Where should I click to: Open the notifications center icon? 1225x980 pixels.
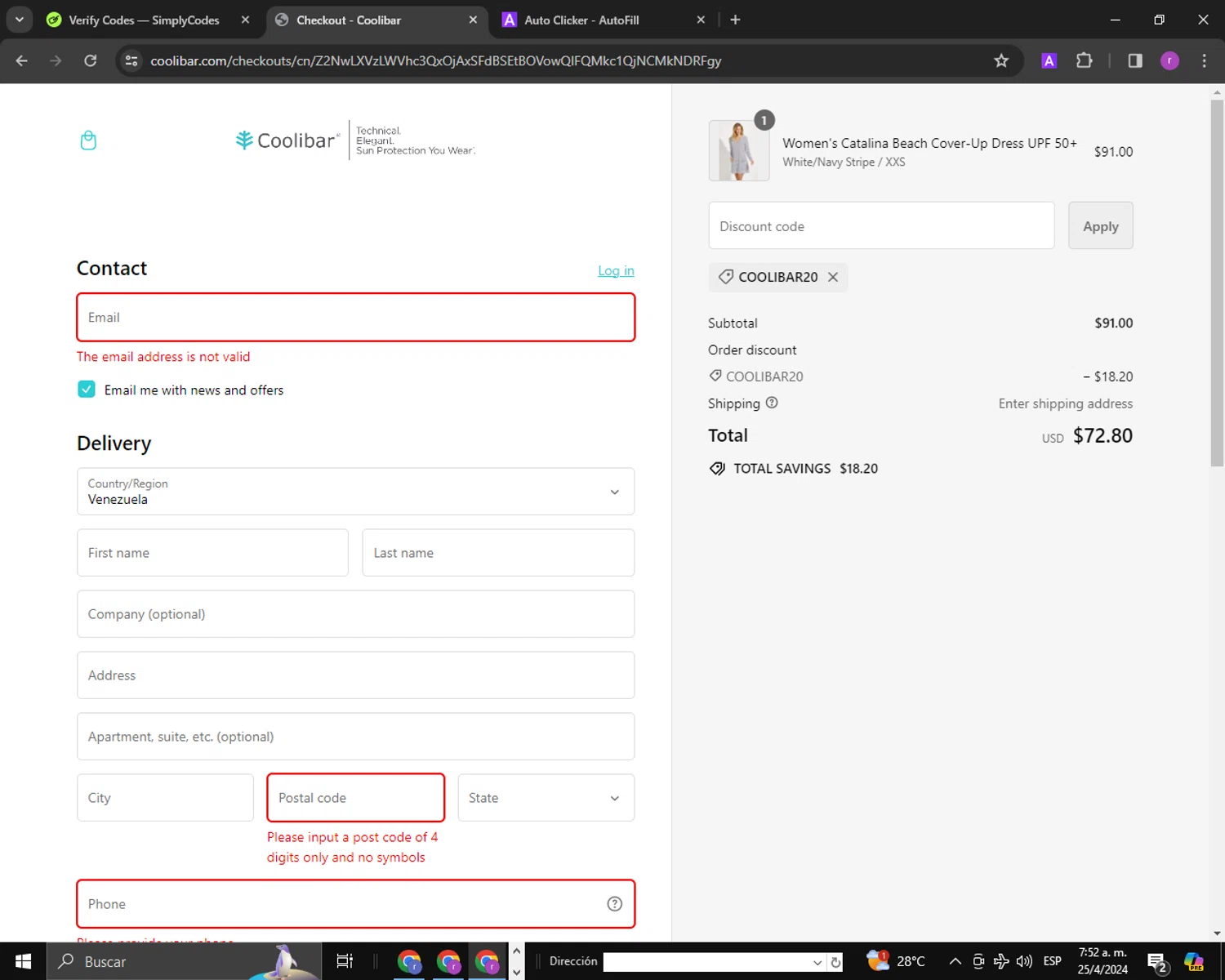(1156, 962)
